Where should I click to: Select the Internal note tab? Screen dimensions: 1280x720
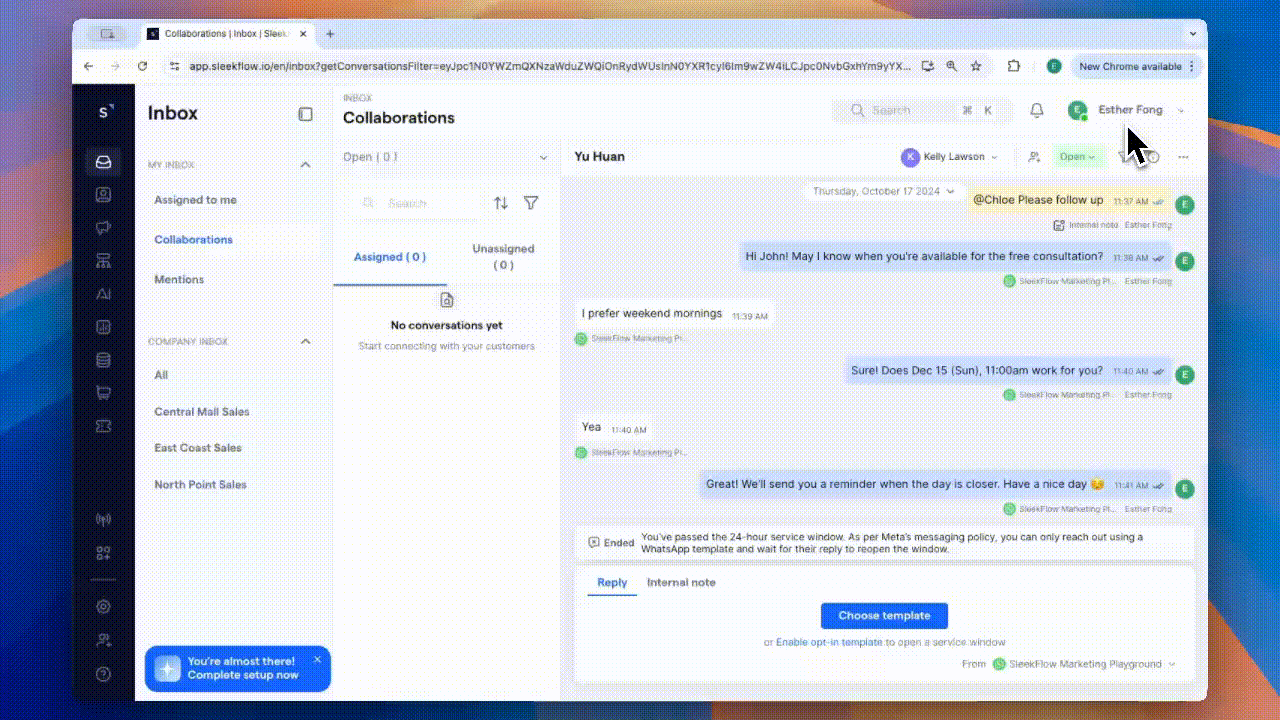tap(681, 583)
